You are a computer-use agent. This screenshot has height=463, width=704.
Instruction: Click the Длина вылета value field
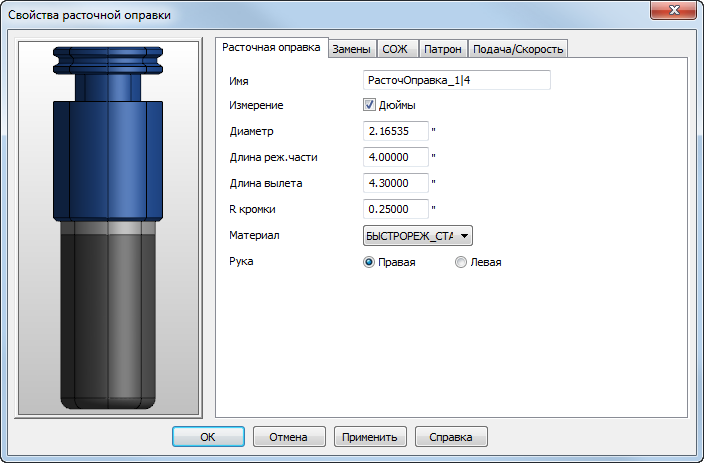click(396, 183)
